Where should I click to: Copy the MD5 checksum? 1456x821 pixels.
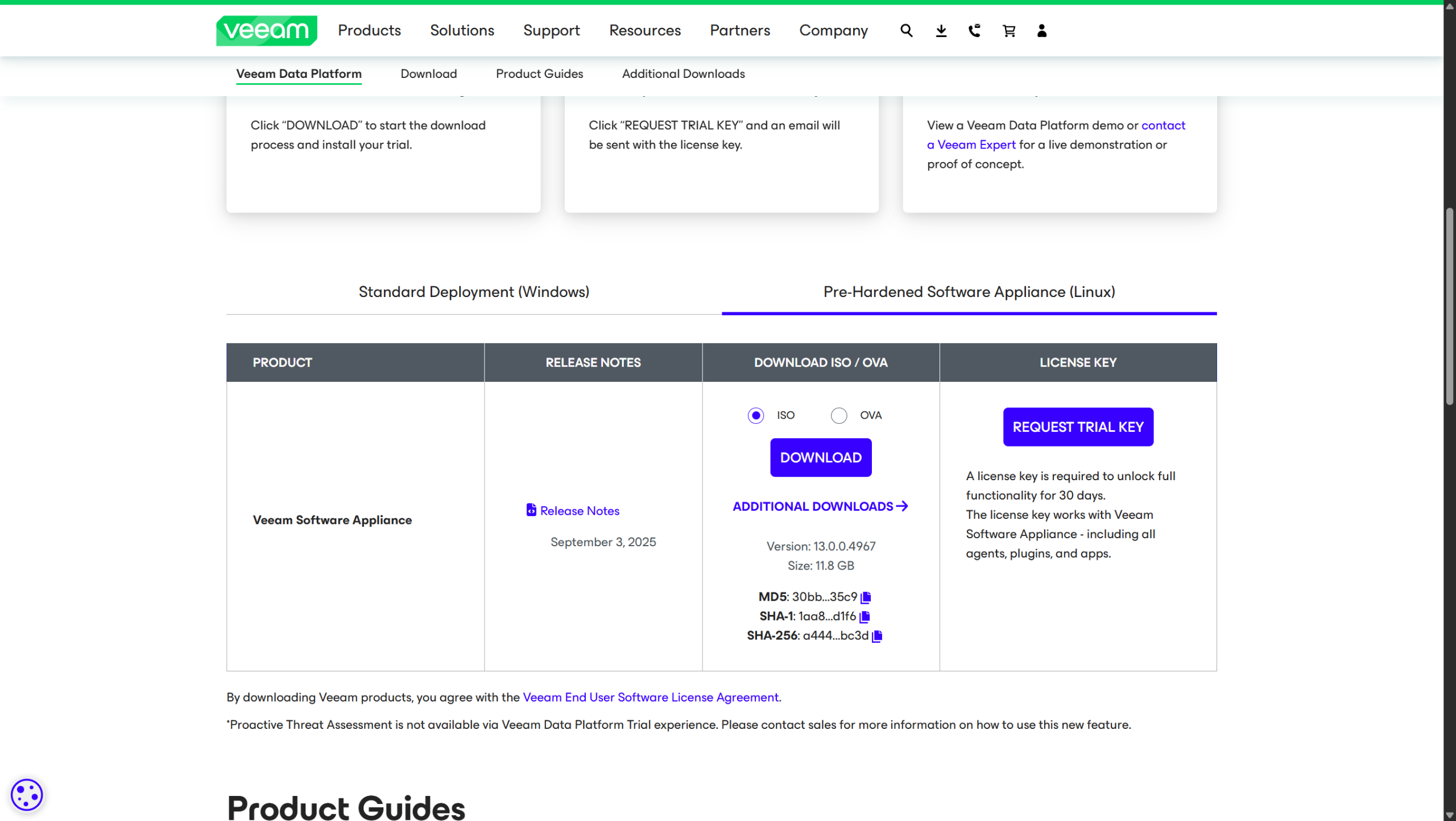coord(866,597)
